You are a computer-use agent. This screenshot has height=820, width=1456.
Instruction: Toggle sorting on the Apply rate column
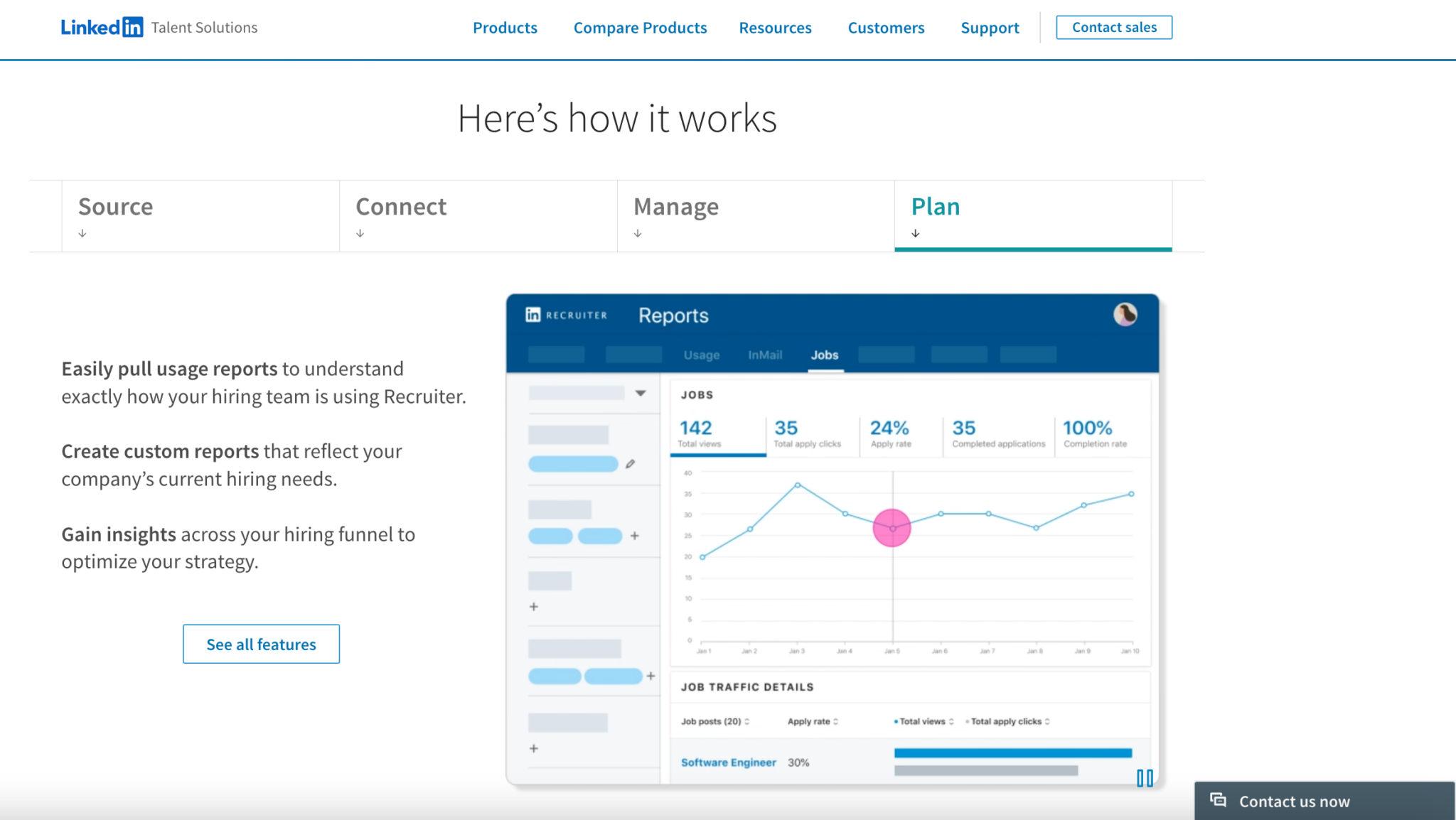[836, 721]
